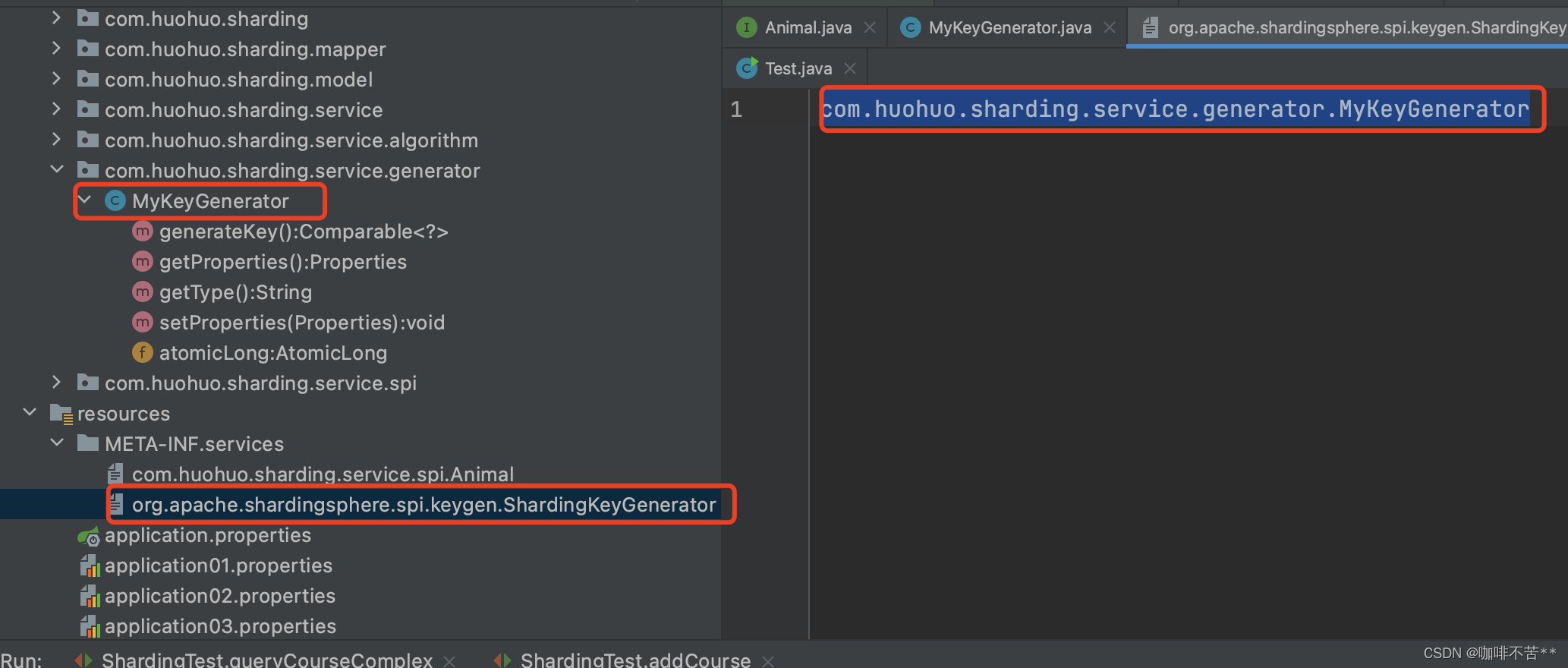This screenshot has width=1568, height=668.
Task: Close the MyKeyGenerator.java tab
Action: point(1110,27)
